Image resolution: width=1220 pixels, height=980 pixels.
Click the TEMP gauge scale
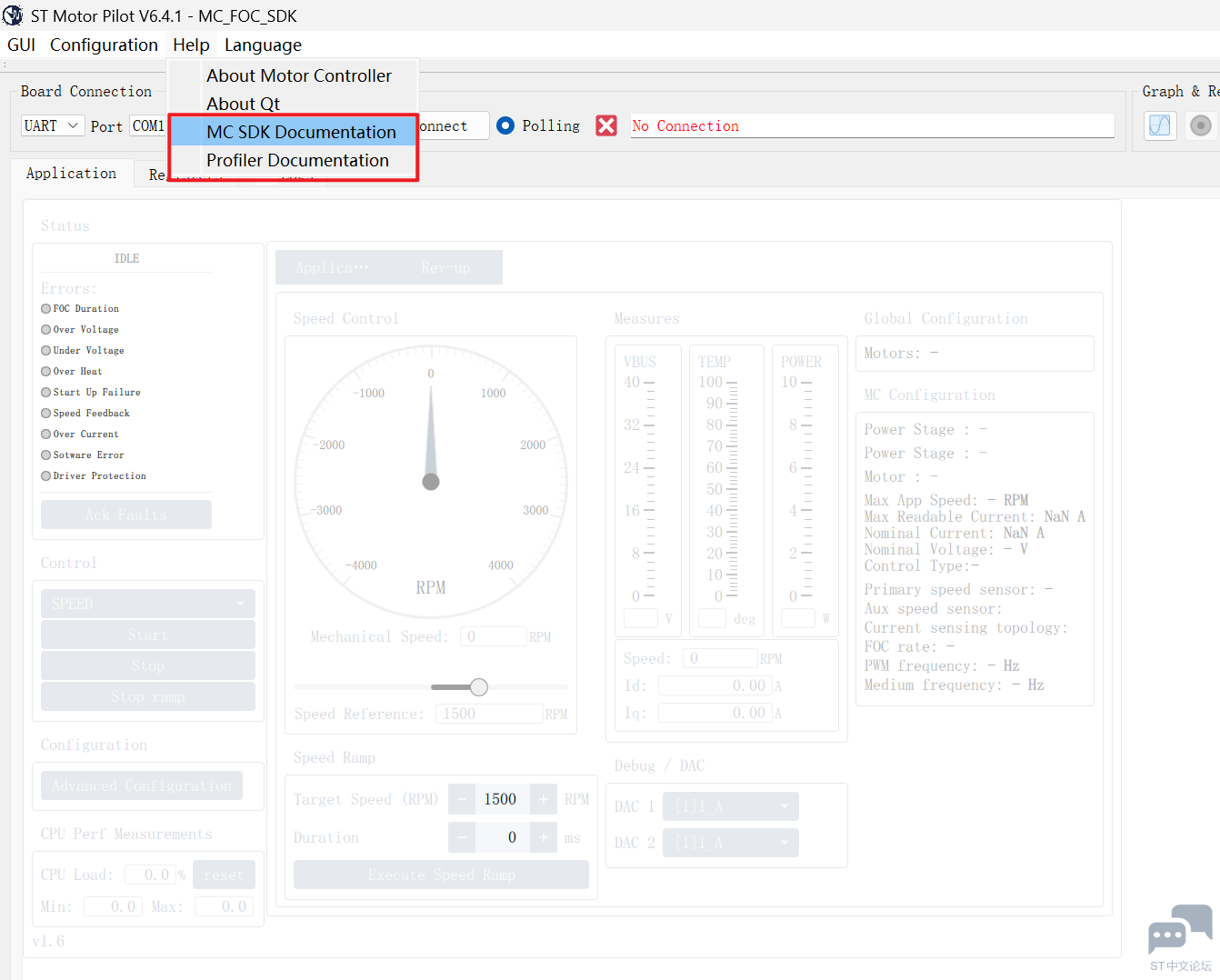pyautogui.click(x=719, y=489)
